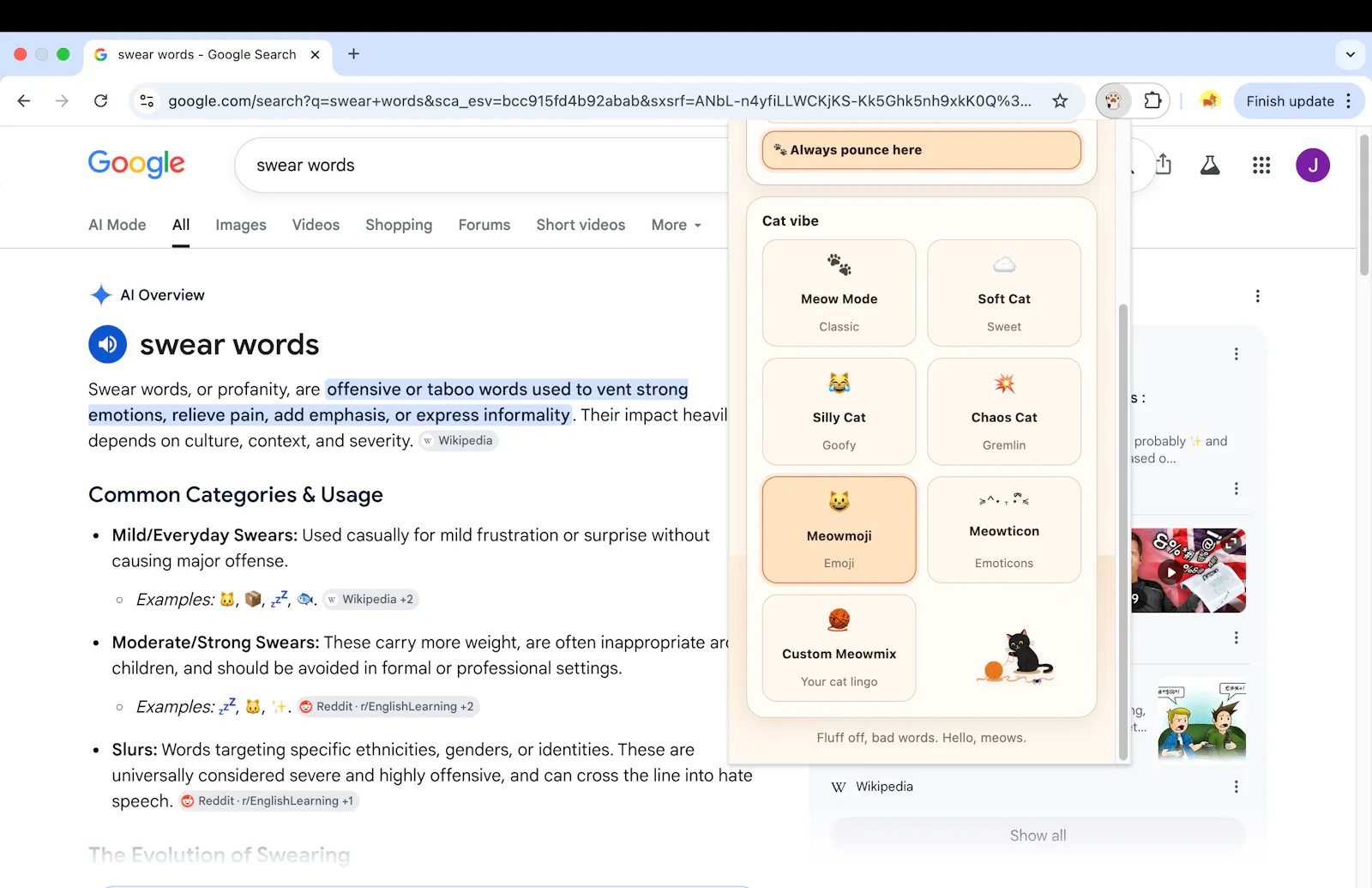Switch to Short videos tab
Screen dimensions: 1372x888
pyautogui.click(x=581, y=225)
